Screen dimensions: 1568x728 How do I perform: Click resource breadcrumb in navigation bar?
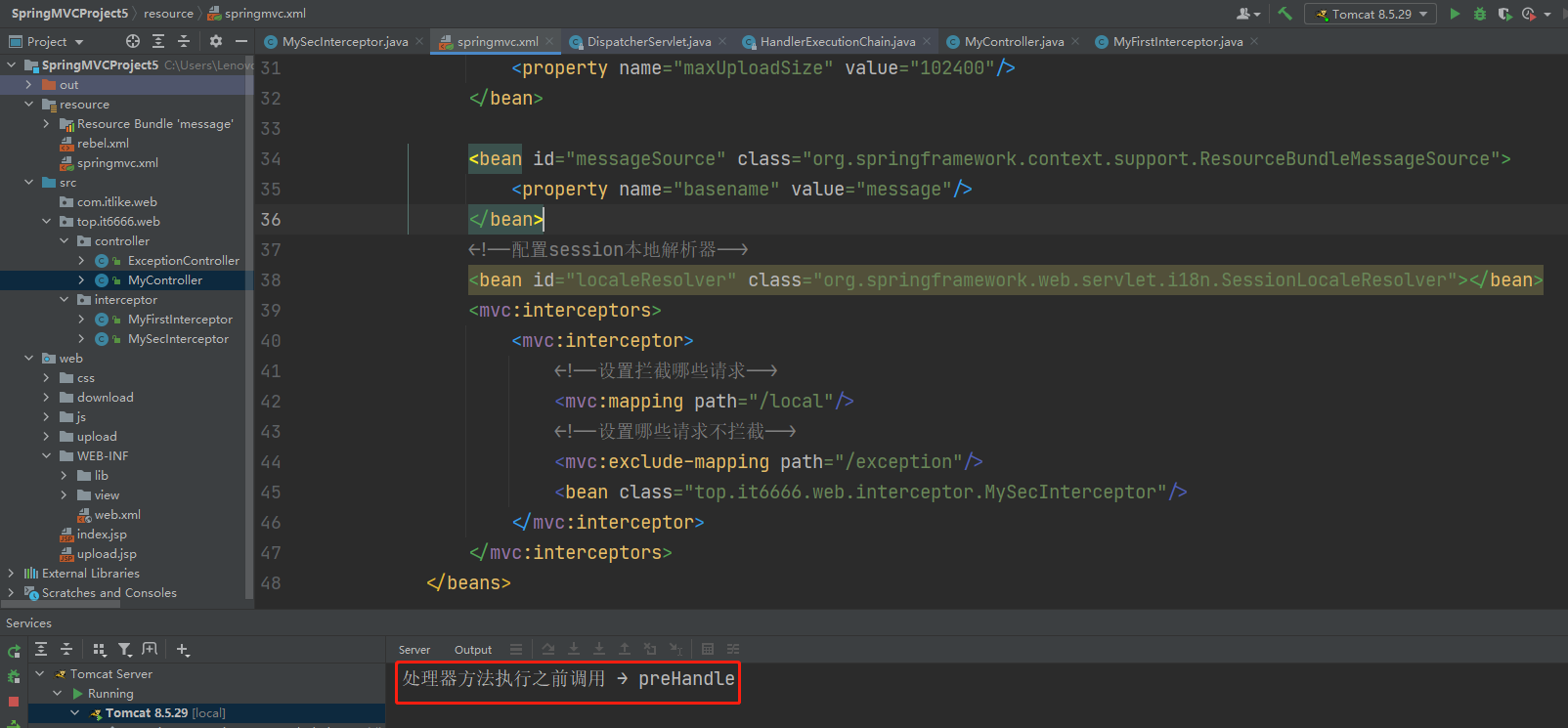pos(168,14)
